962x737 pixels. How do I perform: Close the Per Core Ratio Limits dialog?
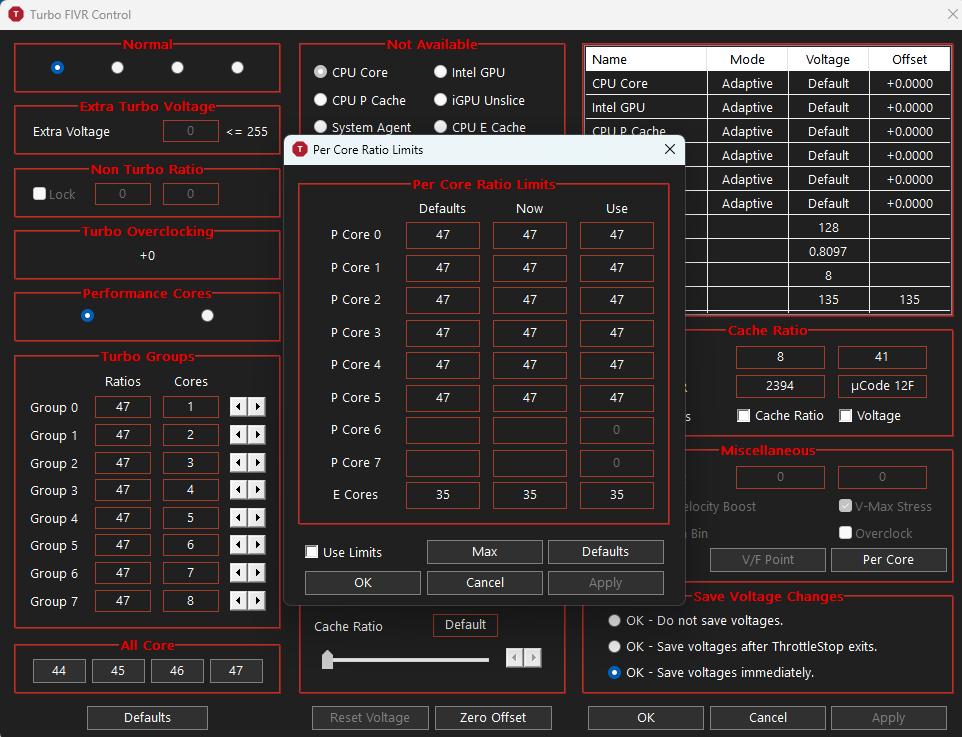pos(670,149)
